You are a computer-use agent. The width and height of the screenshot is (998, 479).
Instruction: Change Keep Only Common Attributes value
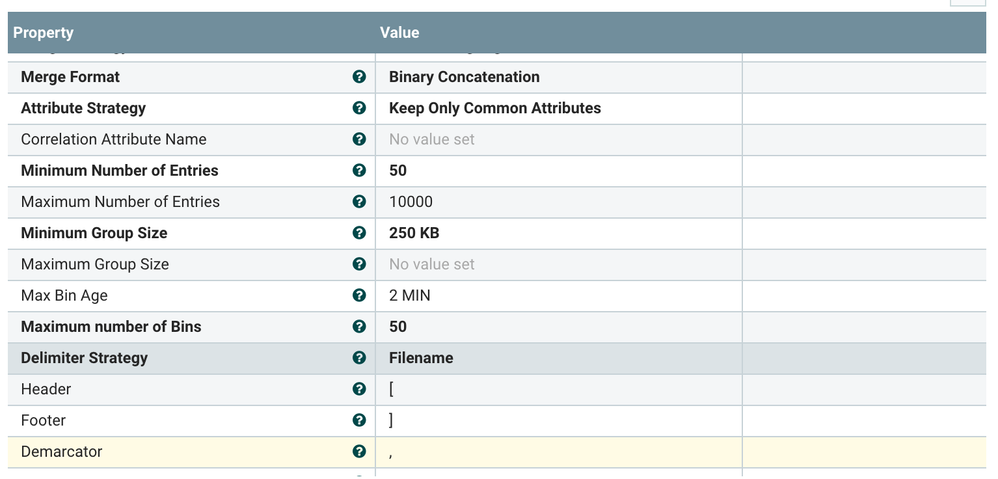pyautogui.click(x=495, y=108)
